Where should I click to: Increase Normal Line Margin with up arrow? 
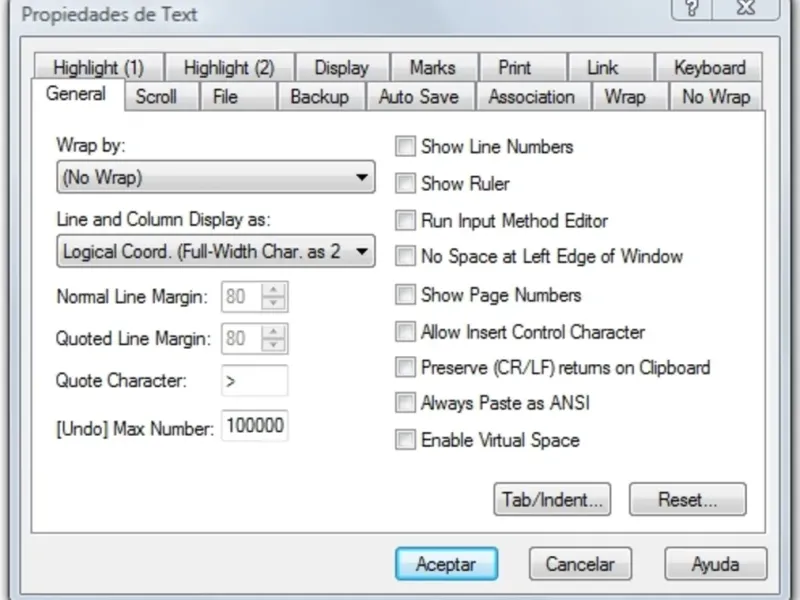click(x=274, y=290)
